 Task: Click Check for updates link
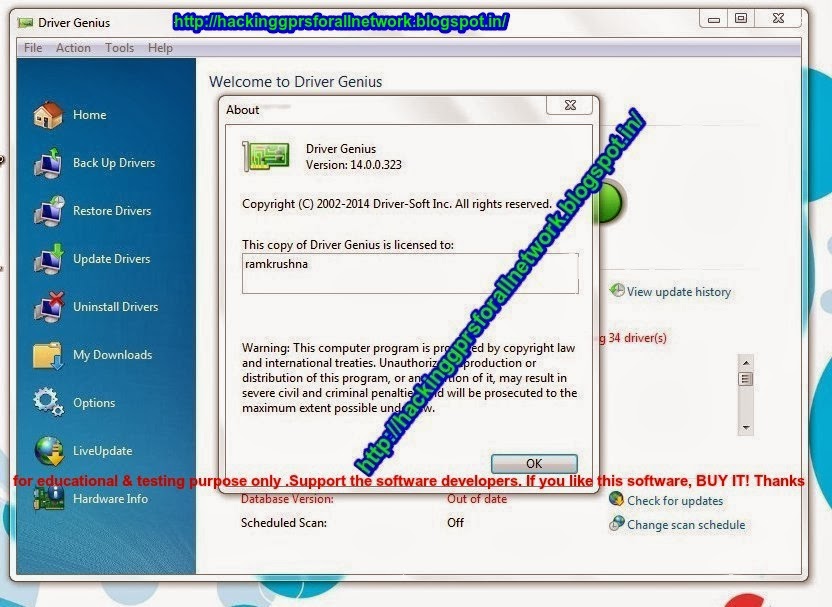click(x=675, y=501)
